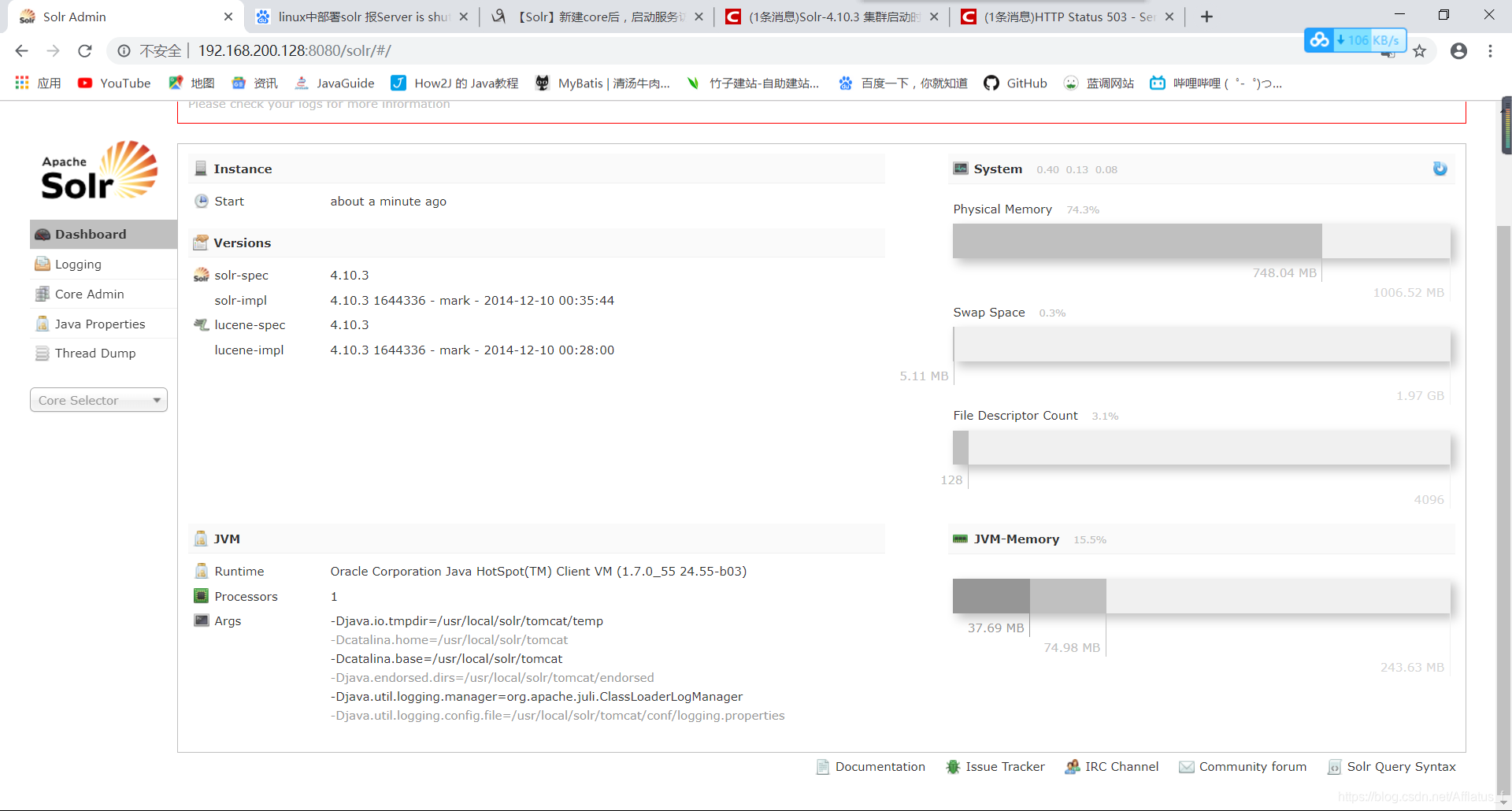Click the Logging sidebar icon
The image size is (1512, 811).
coord(42,264)
